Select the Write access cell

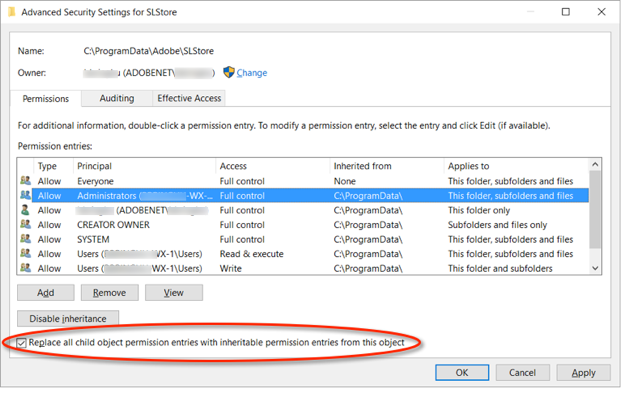(230, 269)
